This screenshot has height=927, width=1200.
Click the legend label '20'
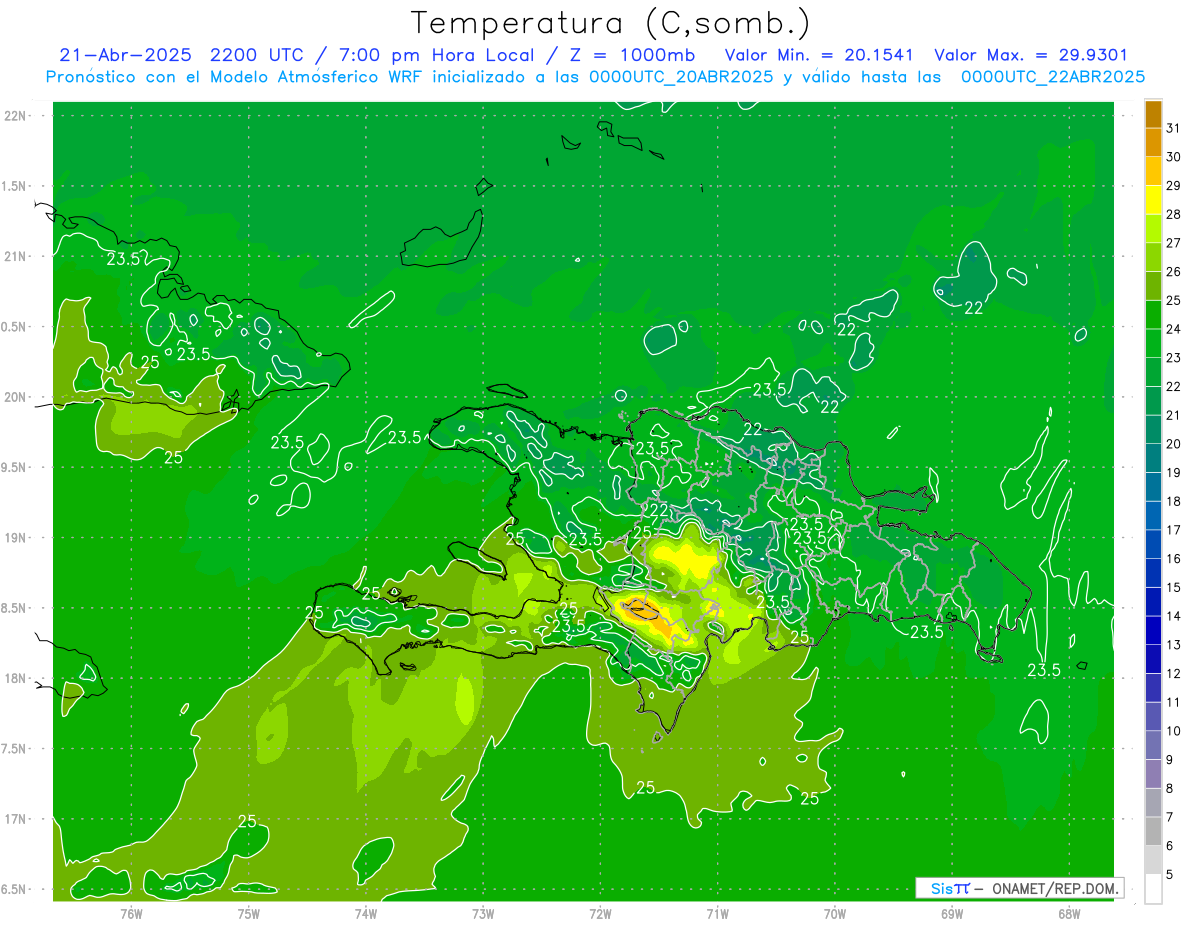(1173, 444)
